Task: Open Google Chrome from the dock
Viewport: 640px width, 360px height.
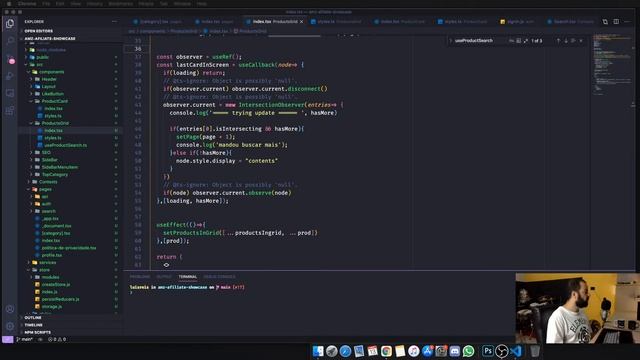Action: [386, 351]
